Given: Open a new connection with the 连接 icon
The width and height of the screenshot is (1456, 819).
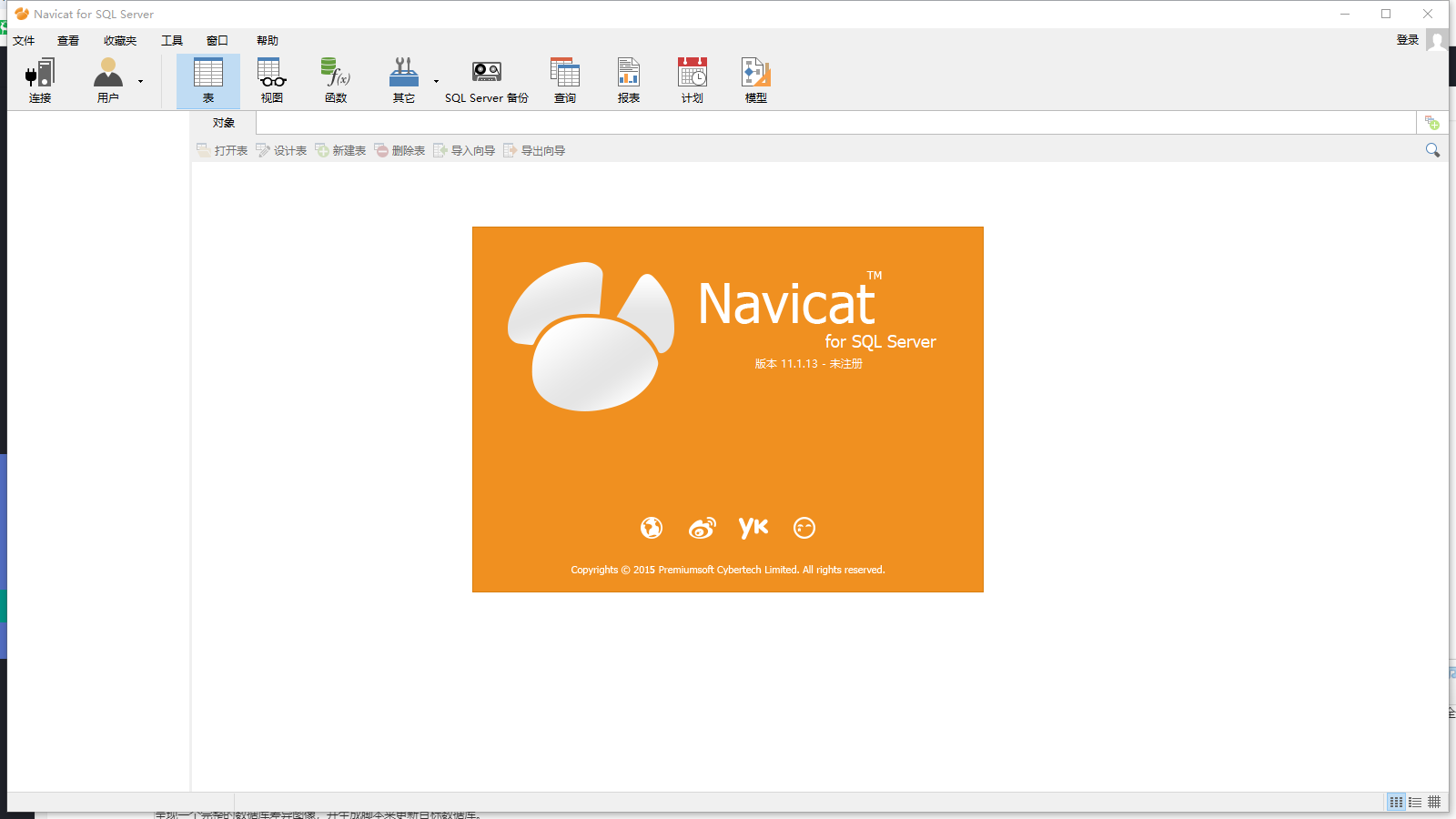Looking at the screenshot, I should 39,80.
